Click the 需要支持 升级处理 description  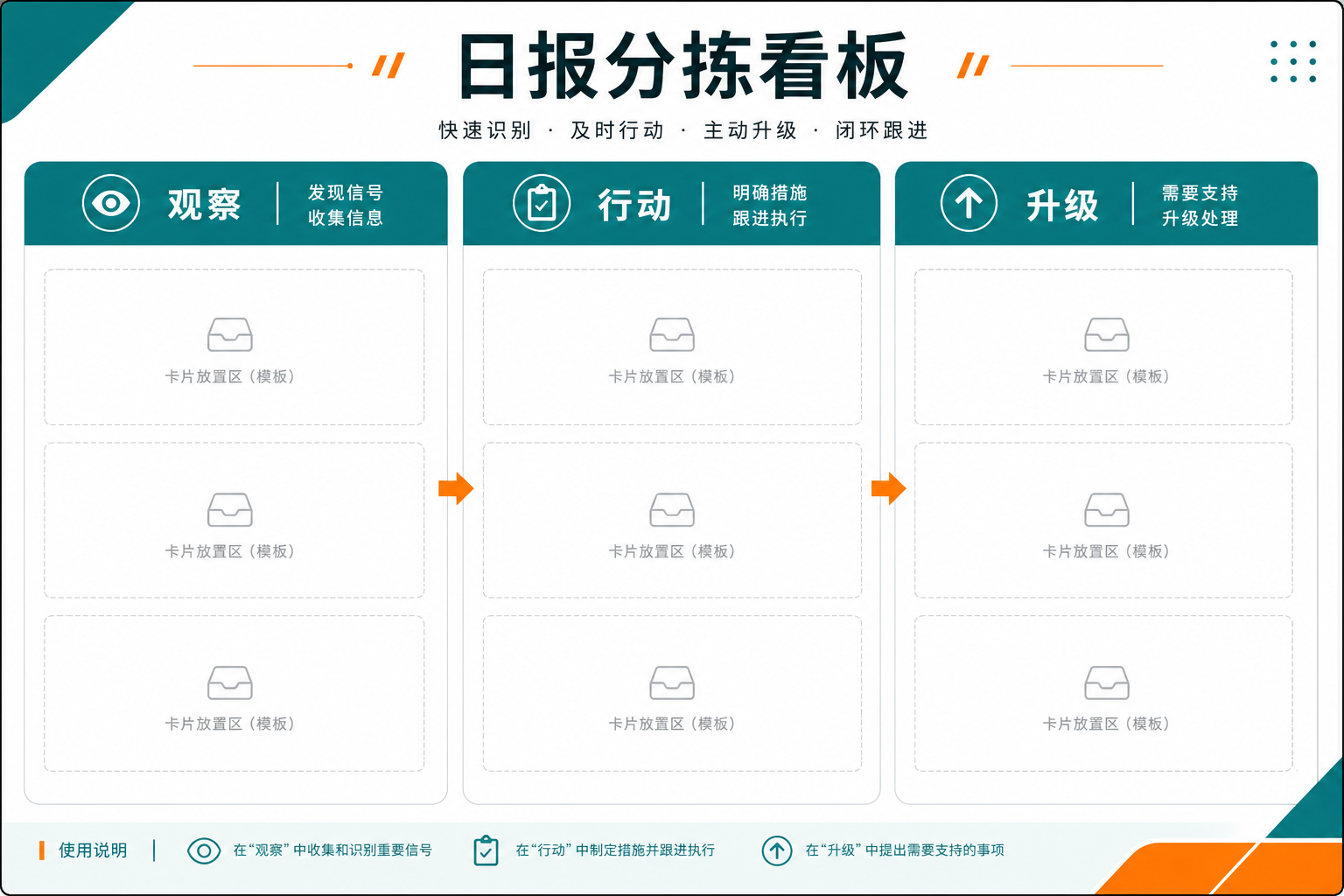[1200, 206]
